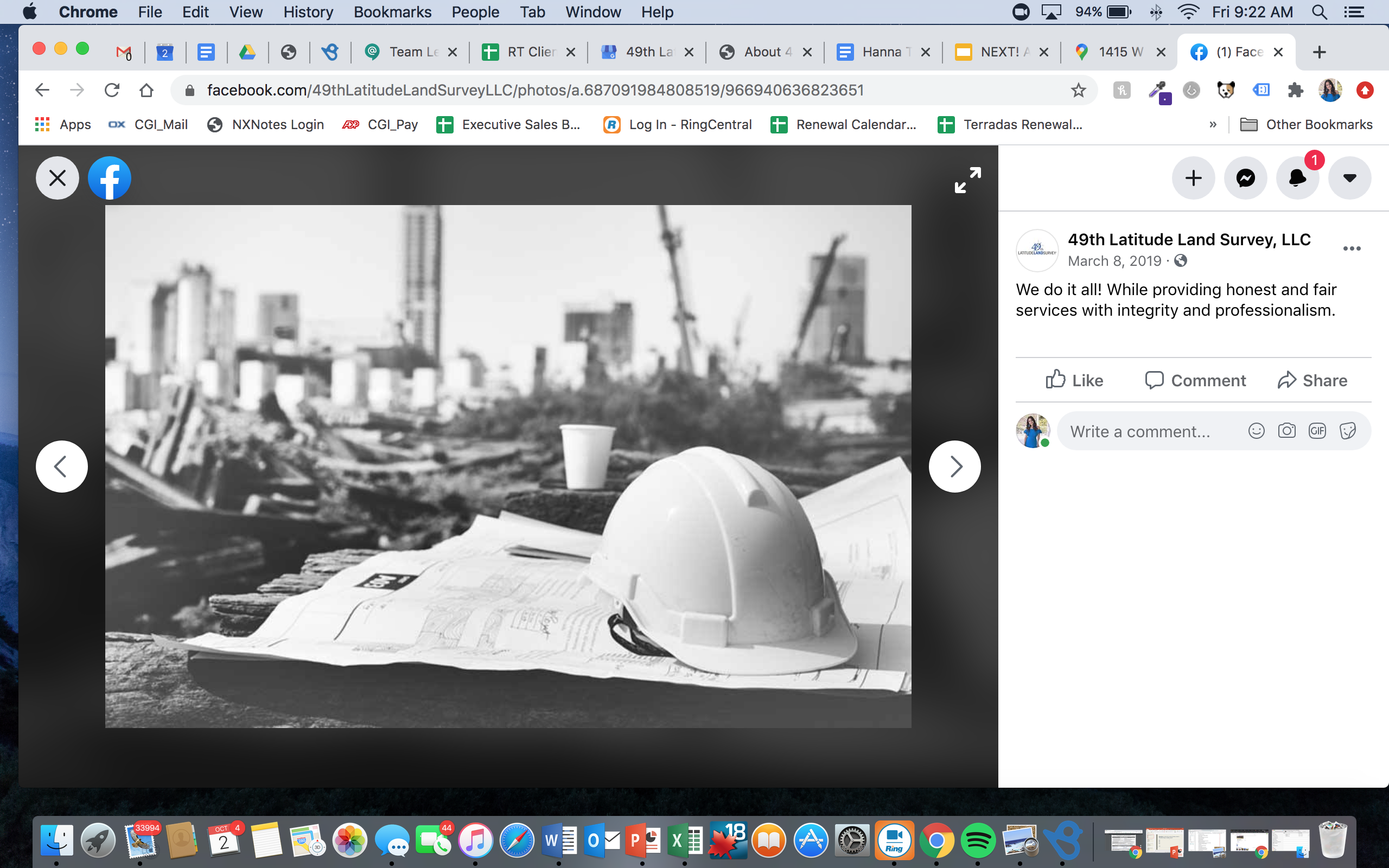Screen dimensions: 1389x868
Task: Show the previous photo
Action: (x=61, y=466)
